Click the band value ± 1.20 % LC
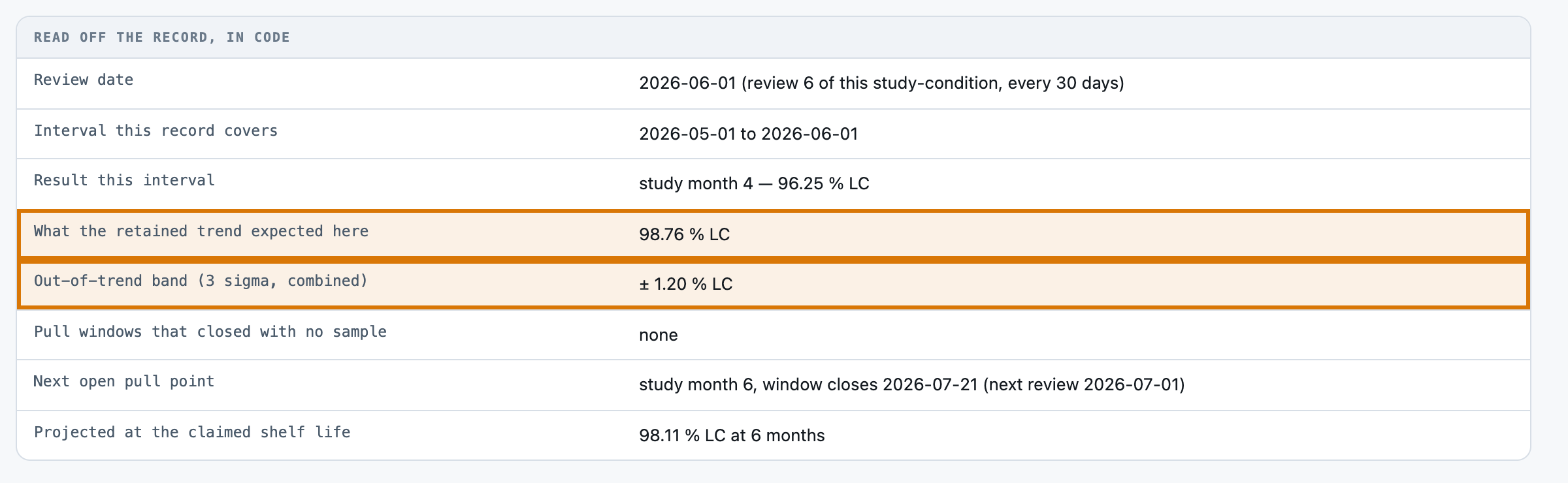This screenshot has width=1568, height=483. click(x=685, y=284)
